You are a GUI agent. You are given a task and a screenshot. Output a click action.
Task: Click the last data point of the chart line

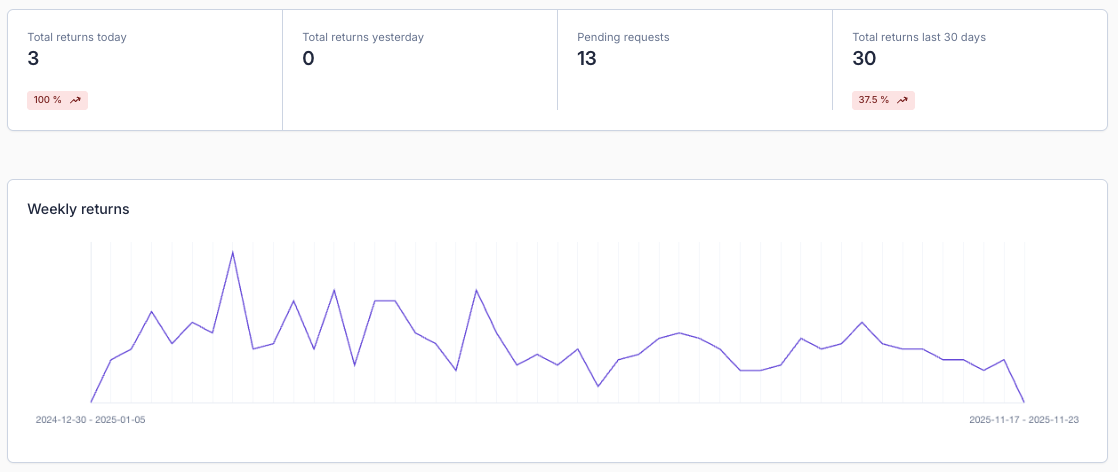coord(1024,402)
